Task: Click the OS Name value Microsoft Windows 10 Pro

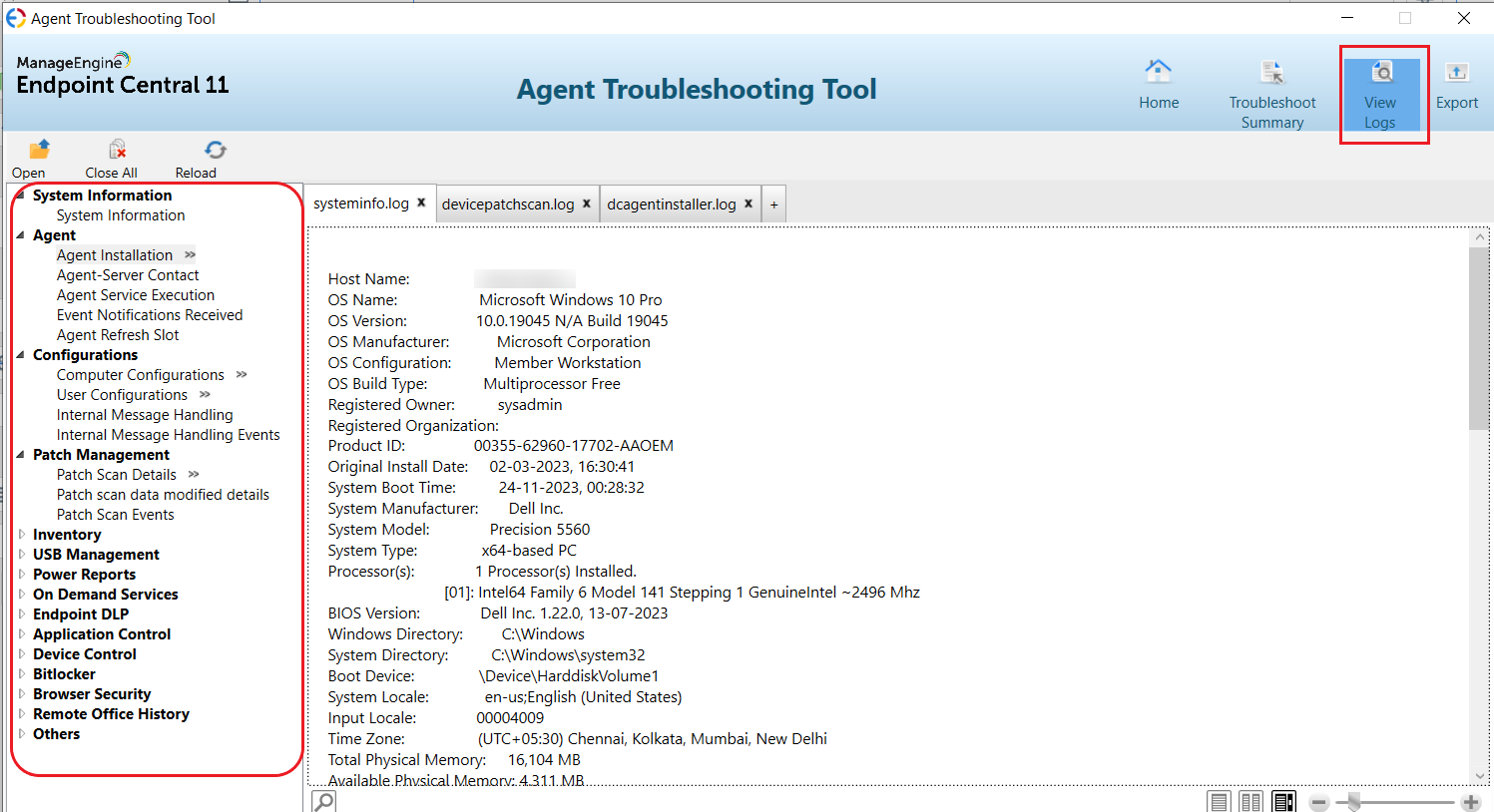Action: coord(571,300)
